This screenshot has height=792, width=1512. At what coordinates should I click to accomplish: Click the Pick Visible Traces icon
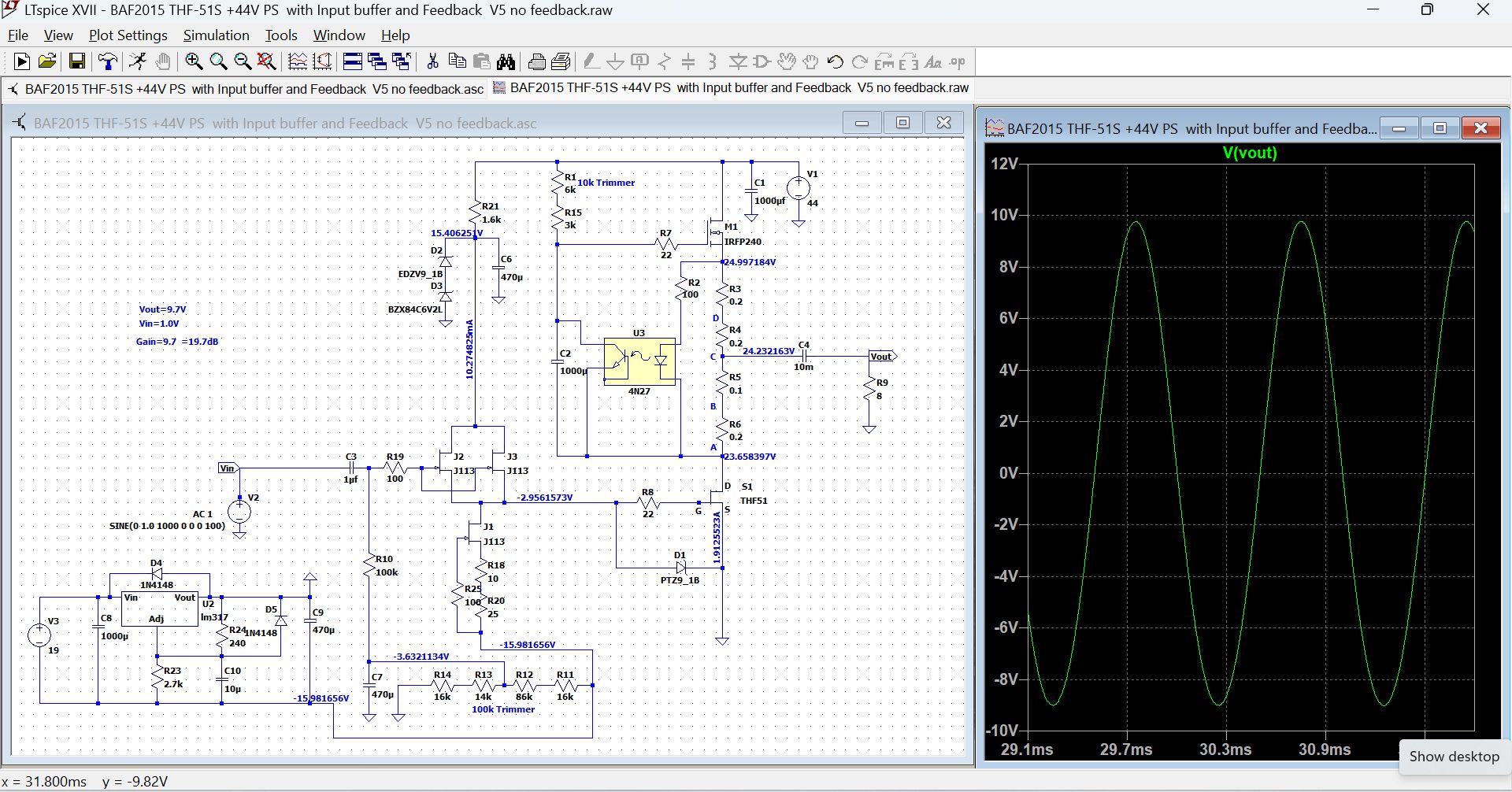pos(297,61)
